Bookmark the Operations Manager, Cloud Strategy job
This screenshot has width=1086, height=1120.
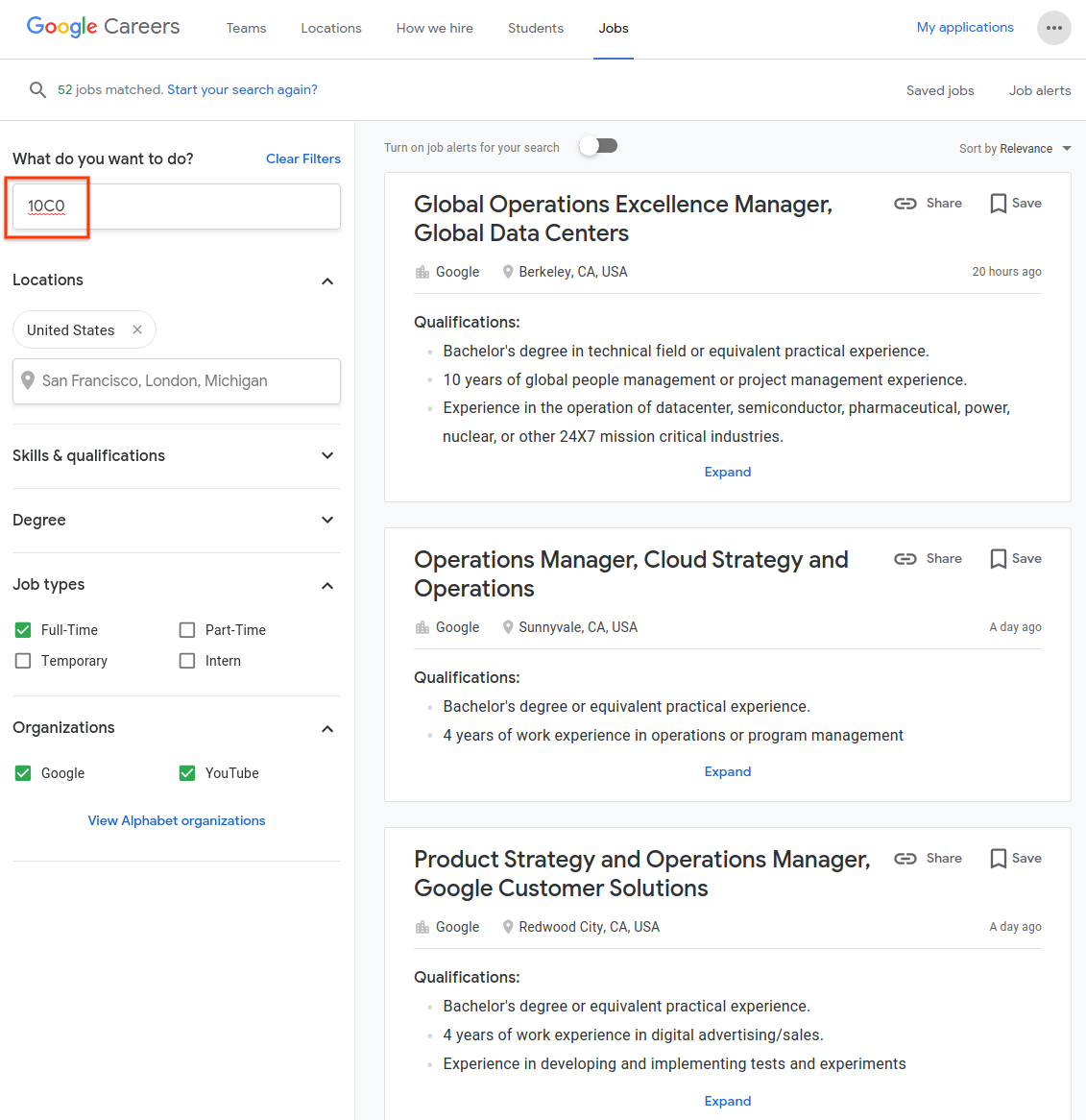[x=1015, y=559]
